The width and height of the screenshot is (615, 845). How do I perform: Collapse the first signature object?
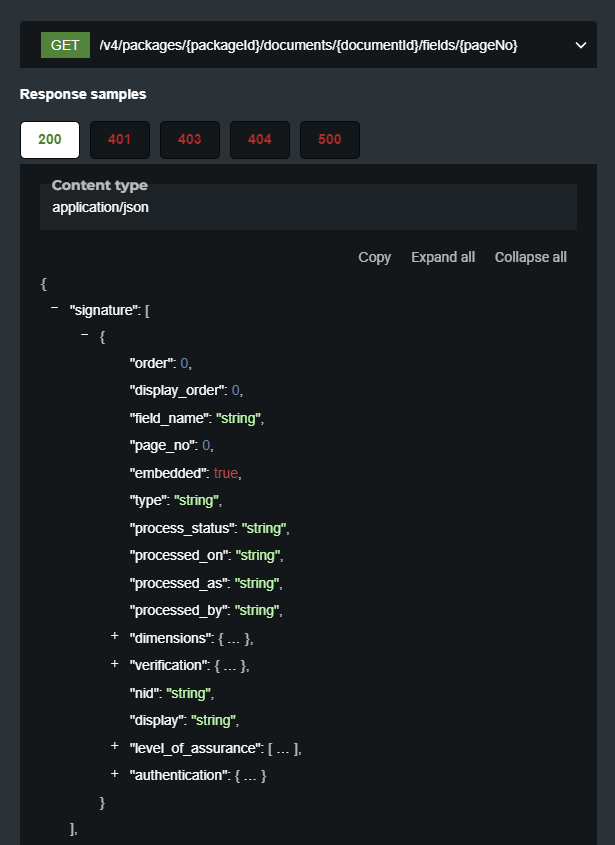tap(84, 336)
